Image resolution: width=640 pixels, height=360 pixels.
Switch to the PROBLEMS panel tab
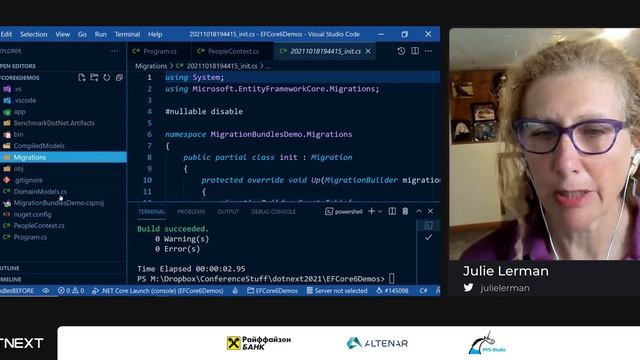click(191, 212)
